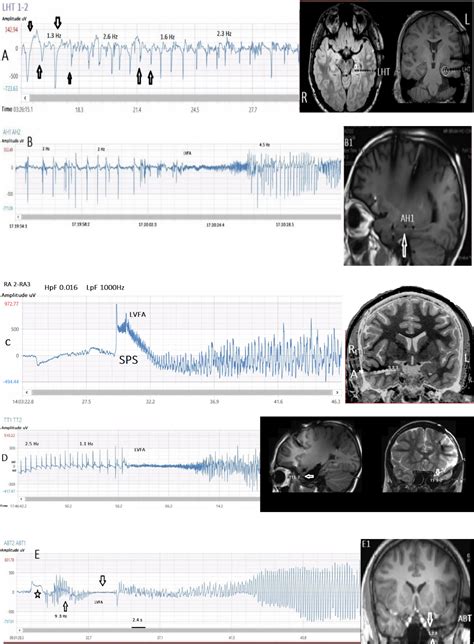Select the TT1 TT2 channel title
This screenshot has width=474, height=644.
[12, 420]
